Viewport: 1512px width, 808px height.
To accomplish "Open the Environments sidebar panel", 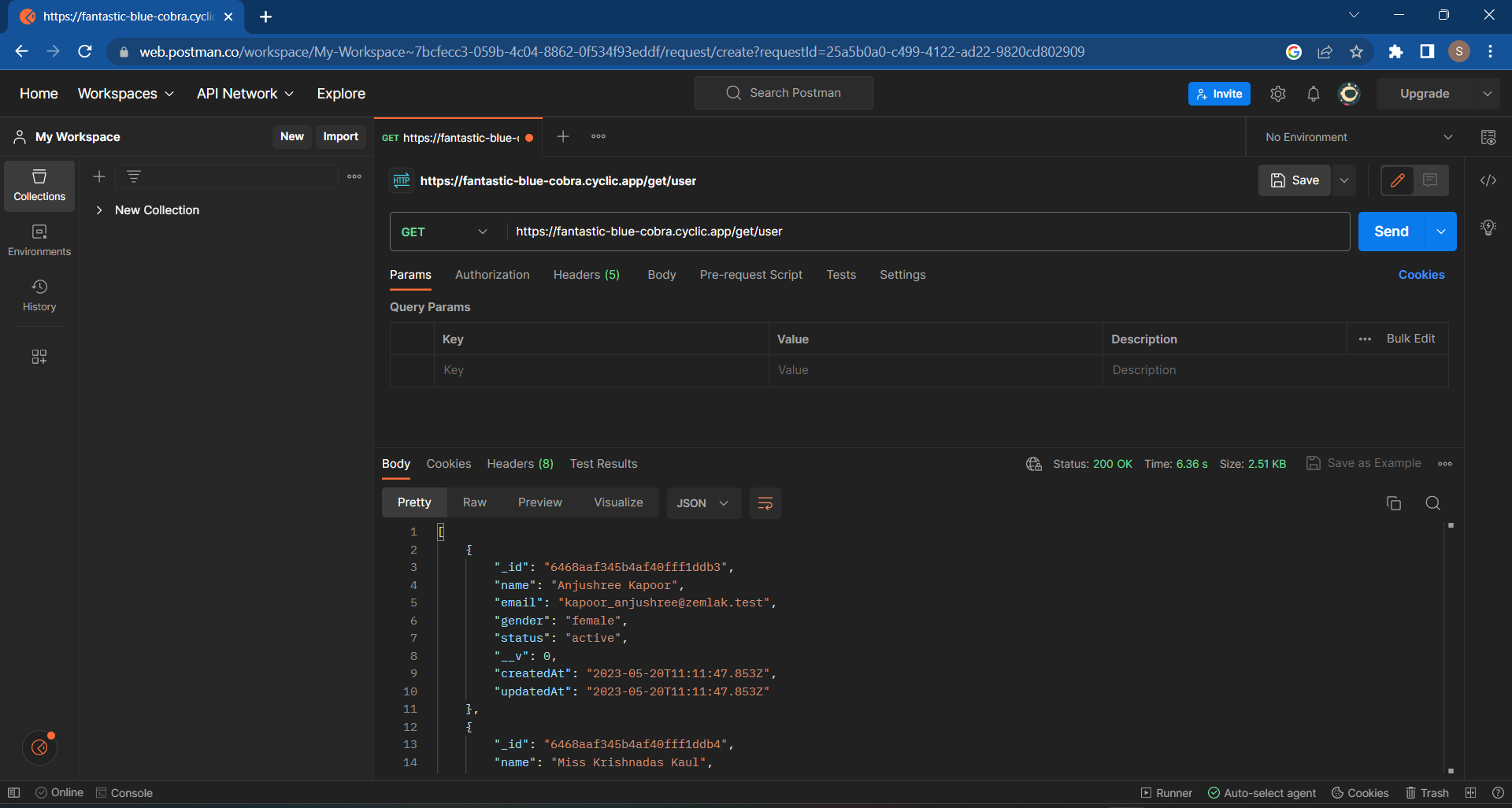I will pyautogui.click(x=39, y=240).
